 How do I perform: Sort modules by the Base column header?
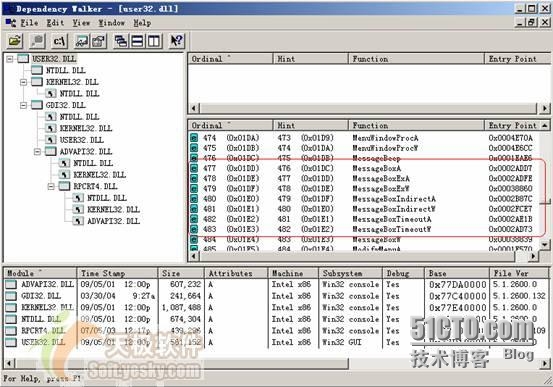[x=457, y=273]
